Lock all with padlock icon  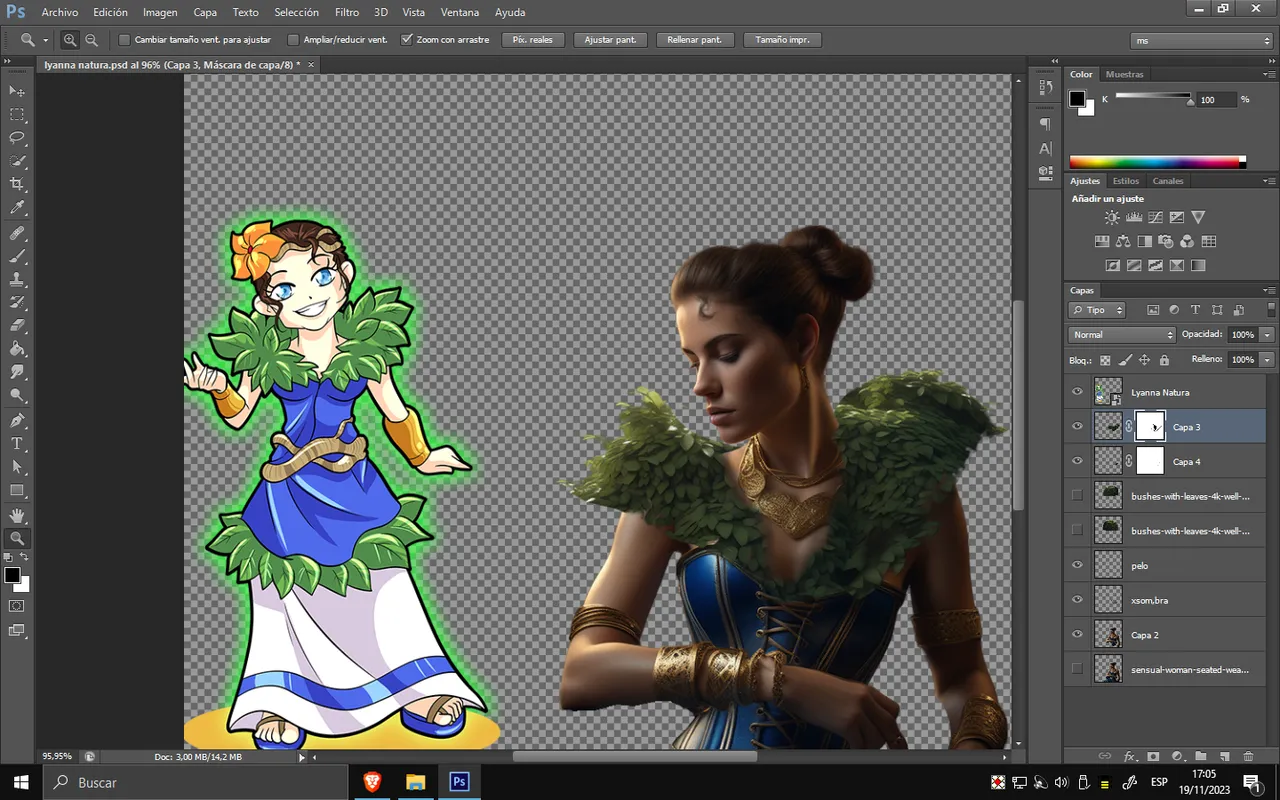[x=1164, y=360]
